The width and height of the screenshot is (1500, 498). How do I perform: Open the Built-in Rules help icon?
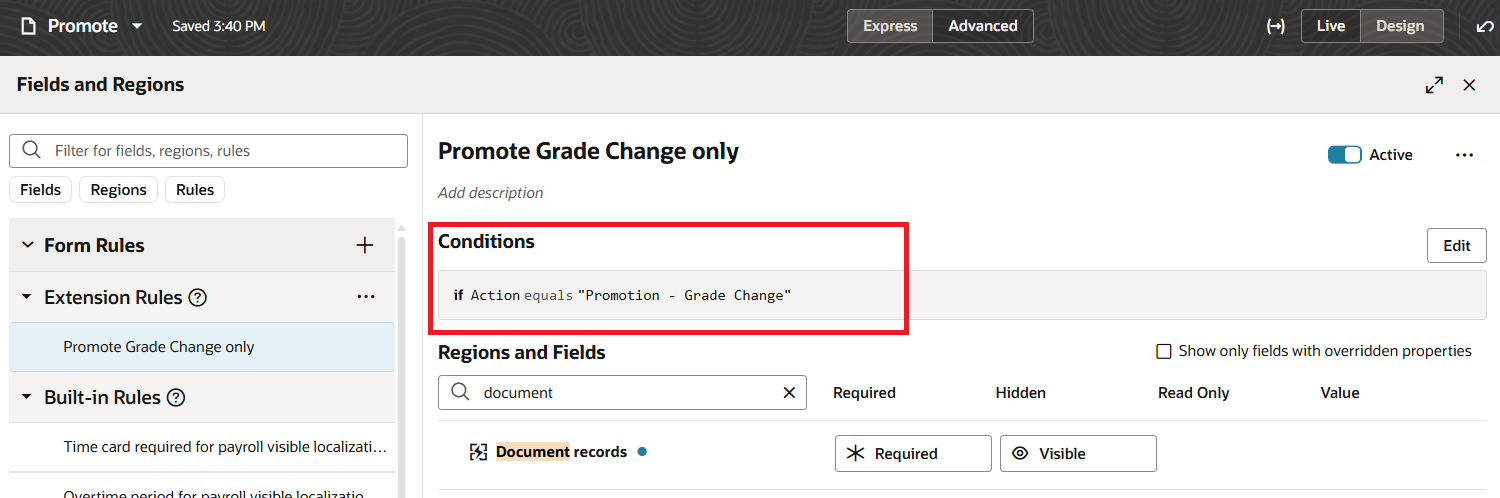click(x=176, y=397)
